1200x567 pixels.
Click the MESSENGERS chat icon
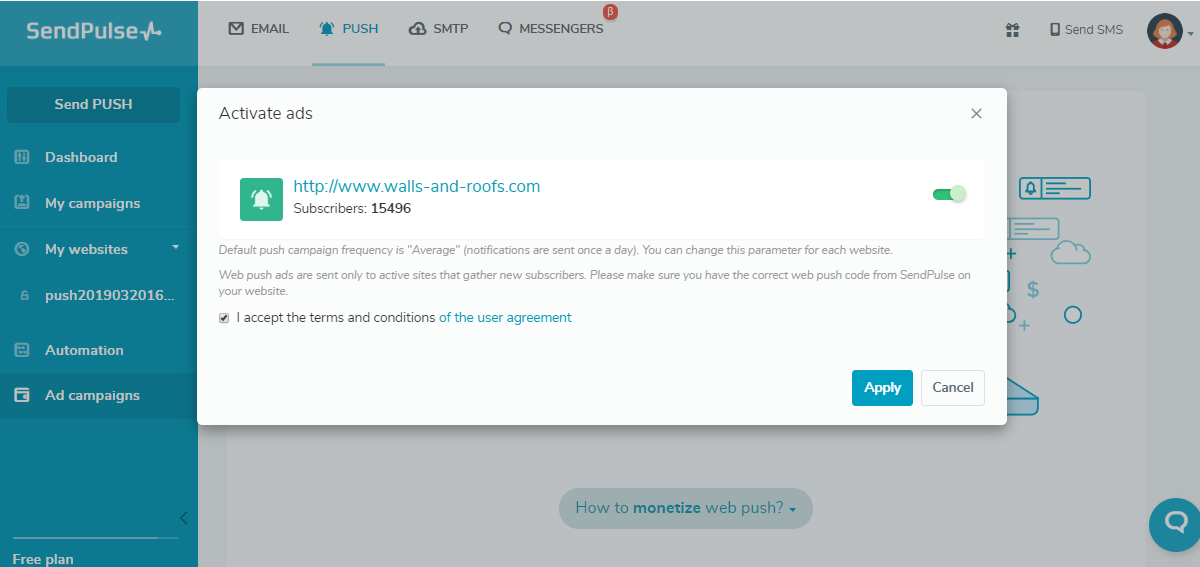[x=505, y=29]
